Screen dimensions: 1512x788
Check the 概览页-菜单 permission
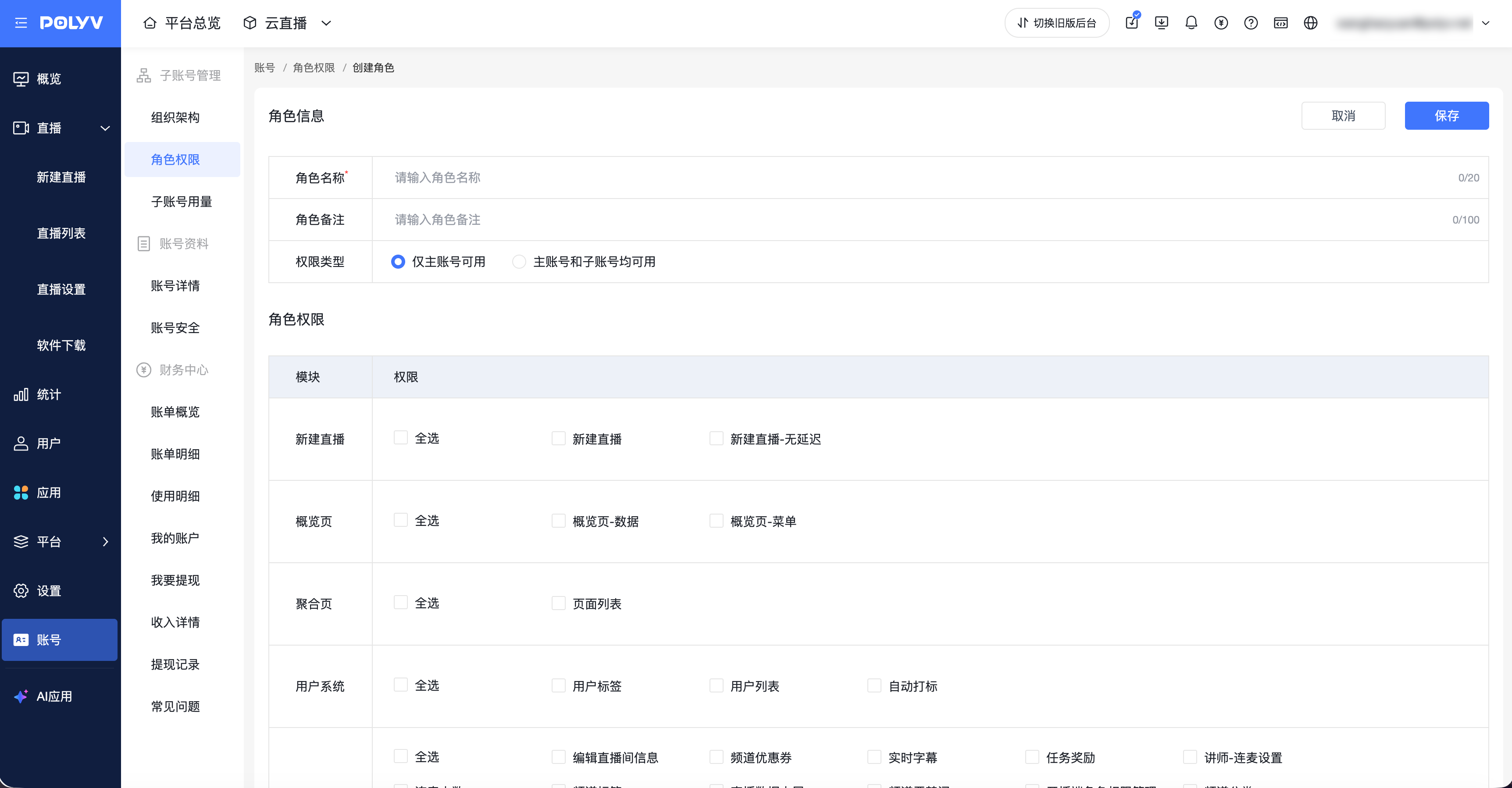pyautogui.click(x=717, y=521)
